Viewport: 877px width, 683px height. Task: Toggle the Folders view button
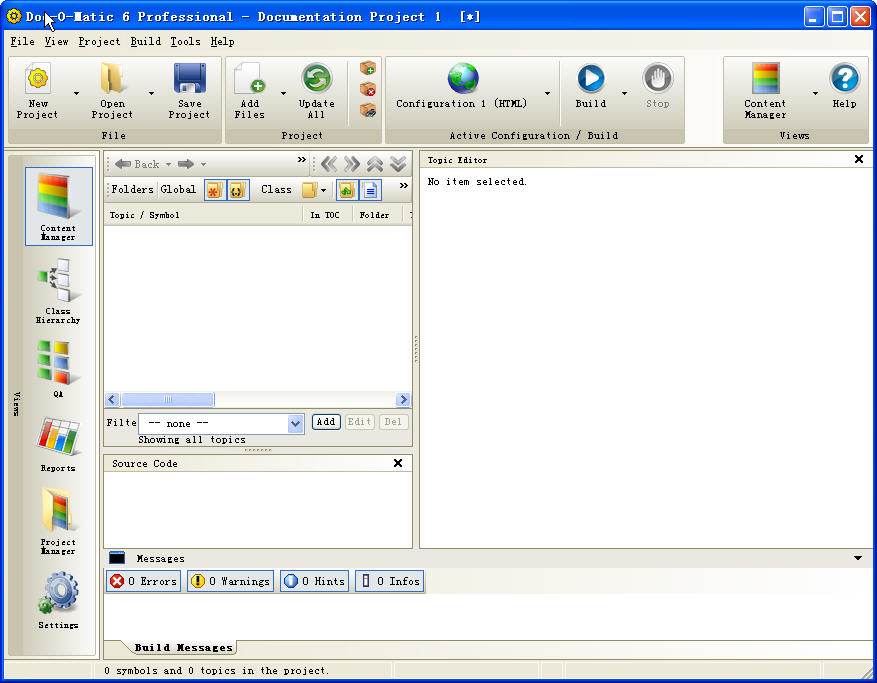click(x=132, y=190)
